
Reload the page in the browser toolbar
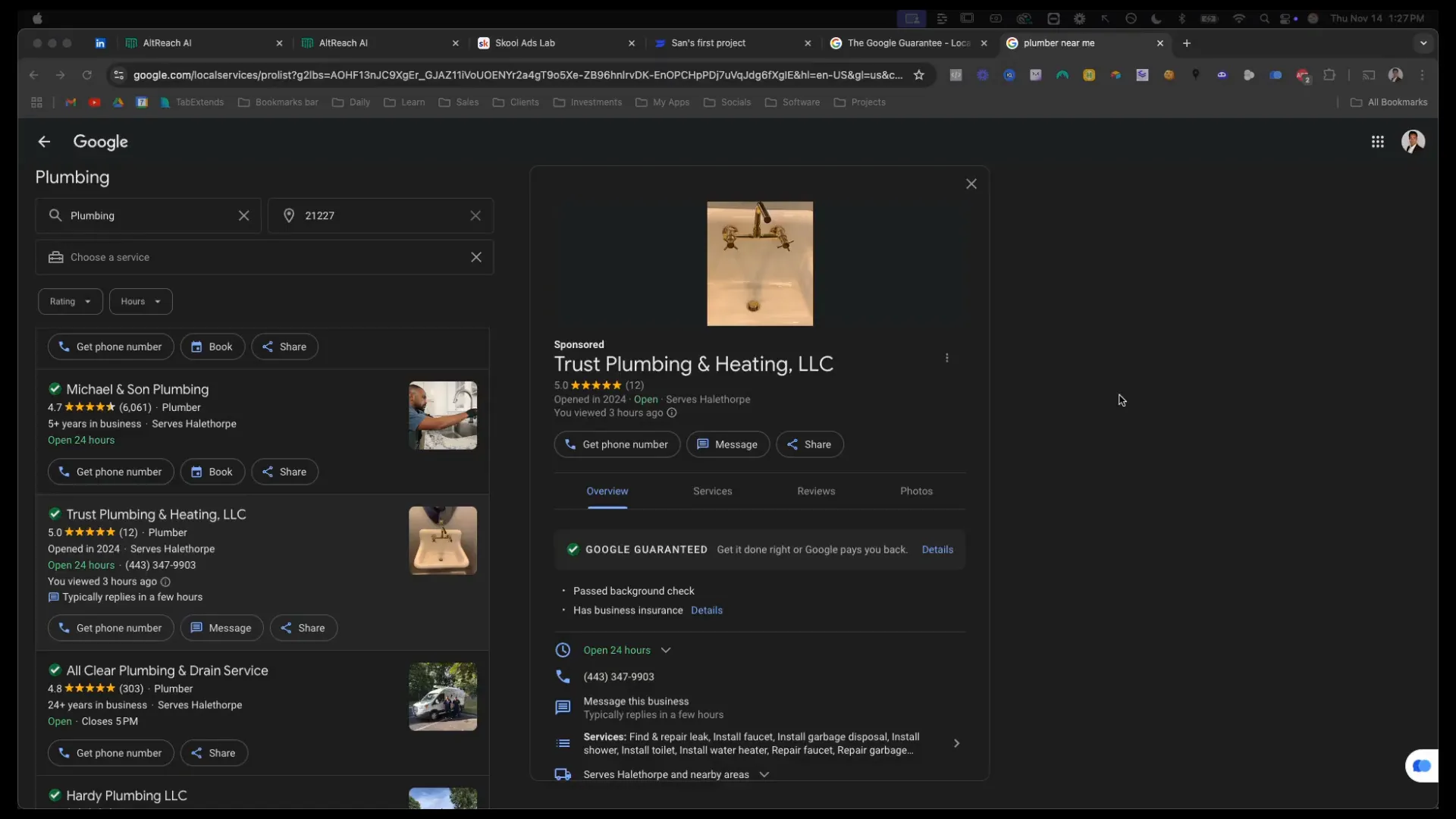(x=86, y=75)
